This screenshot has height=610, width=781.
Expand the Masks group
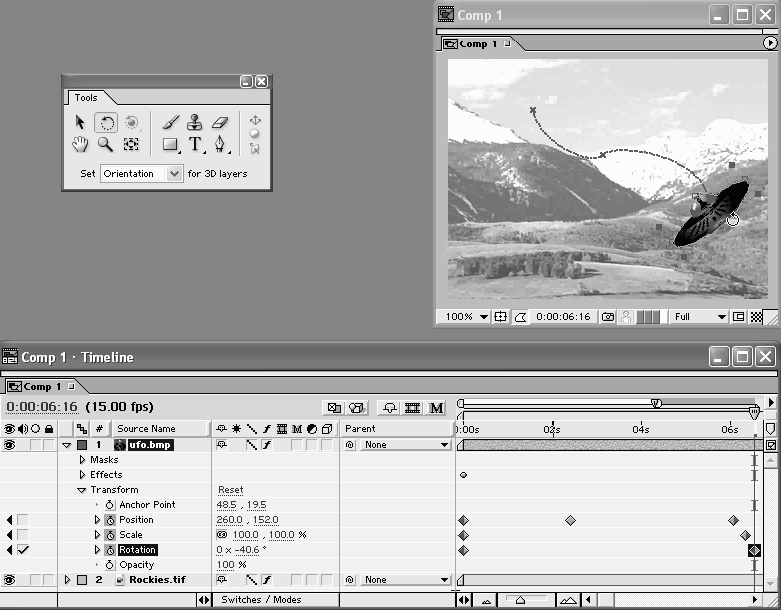(82, 460)
